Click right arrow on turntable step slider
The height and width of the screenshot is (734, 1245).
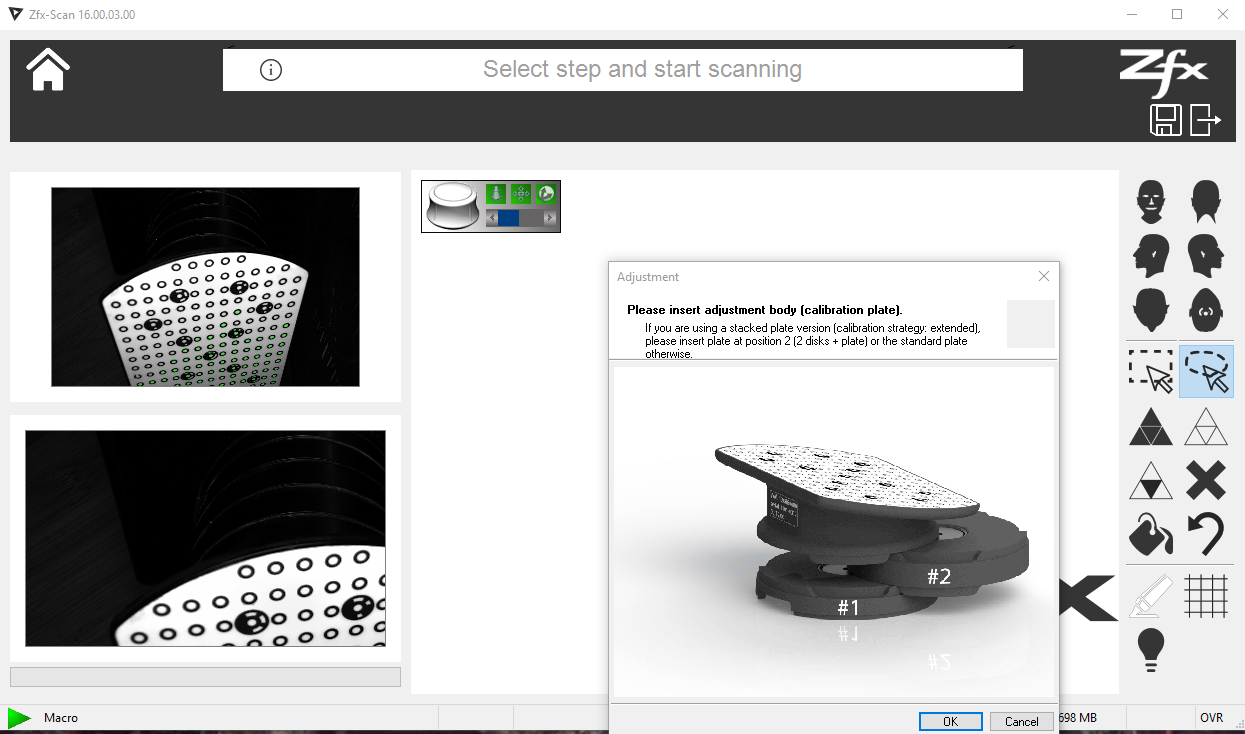549,218
